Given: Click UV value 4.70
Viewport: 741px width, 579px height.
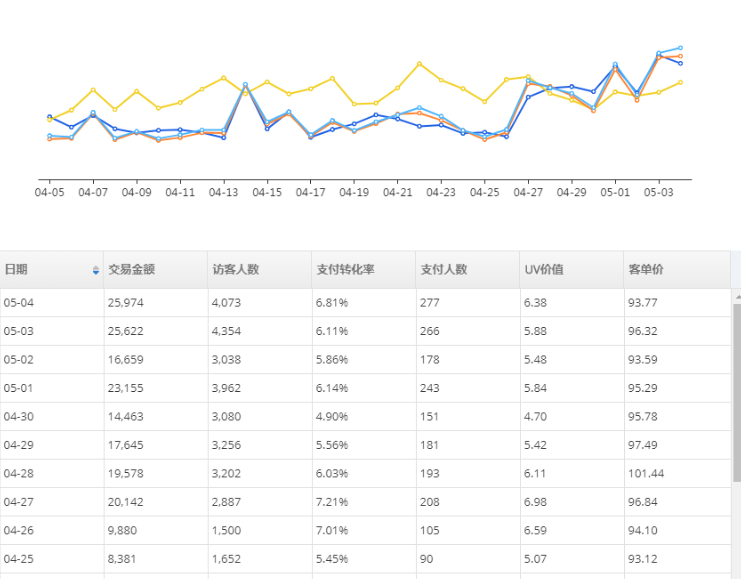Looking at the screenshot, I should pos(535,416).
